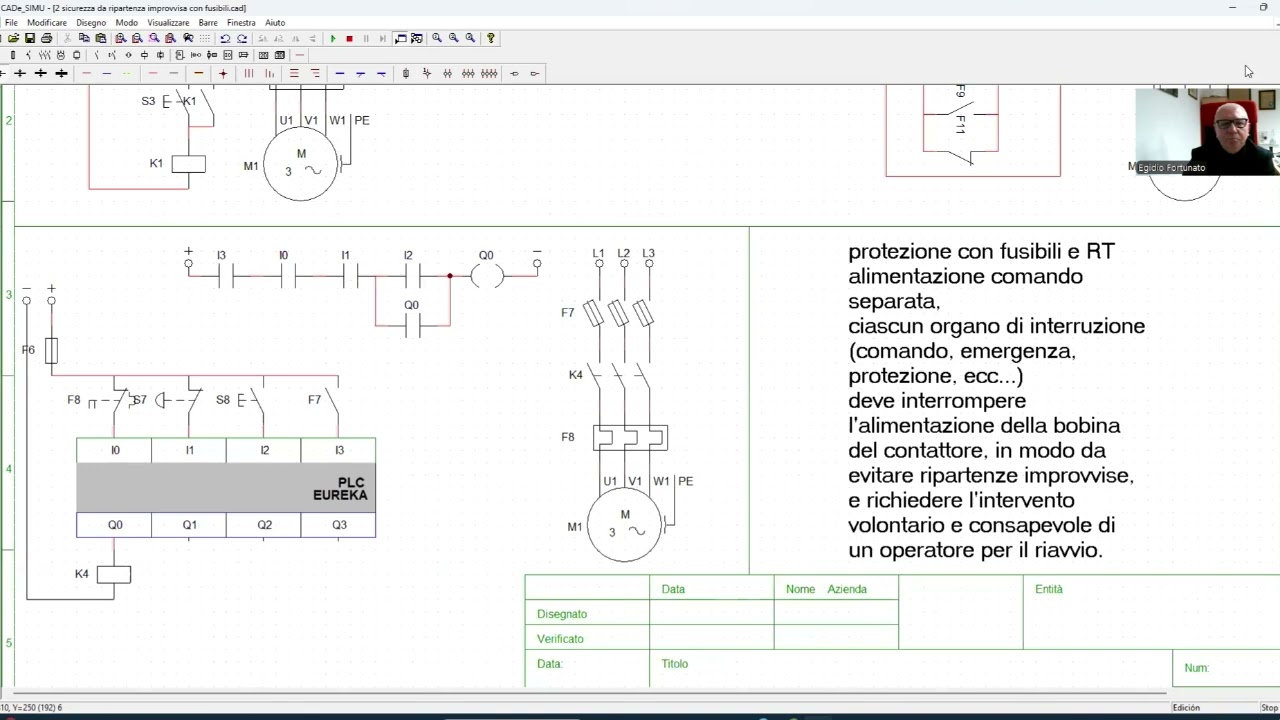Click the K1 coil in upper circuit

point(188,164)
